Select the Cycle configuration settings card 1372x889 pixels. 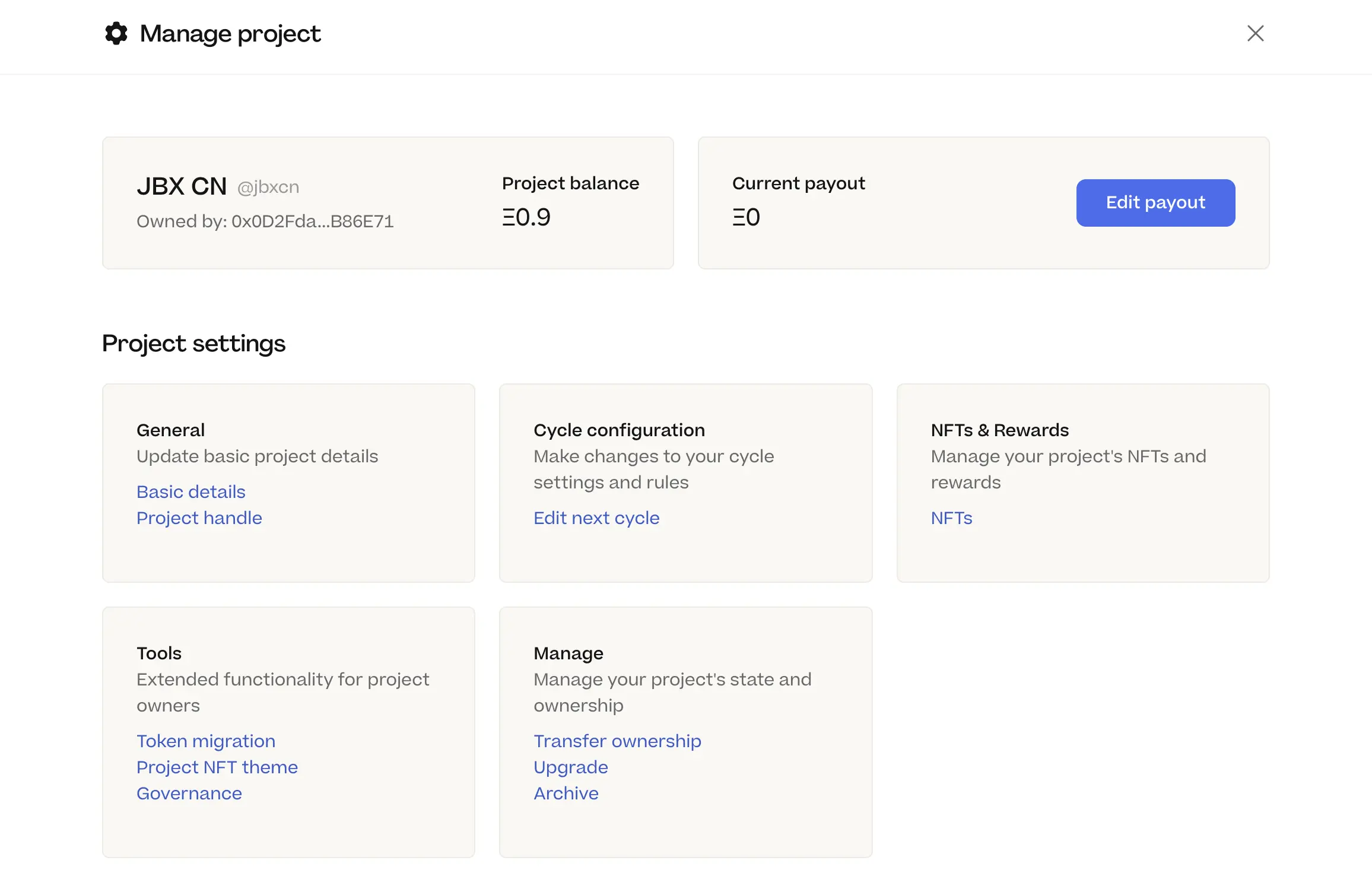coord(685,482)
